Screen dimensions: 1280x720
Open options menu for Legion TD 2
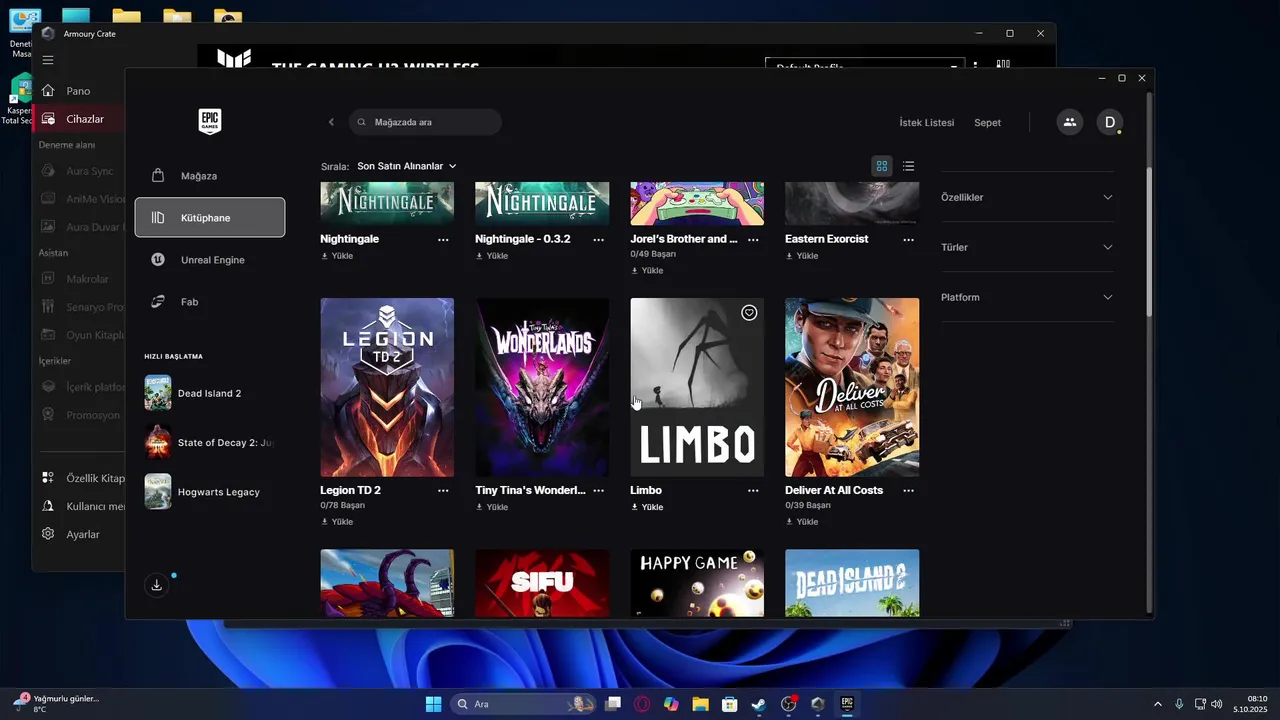pos(443,491)
